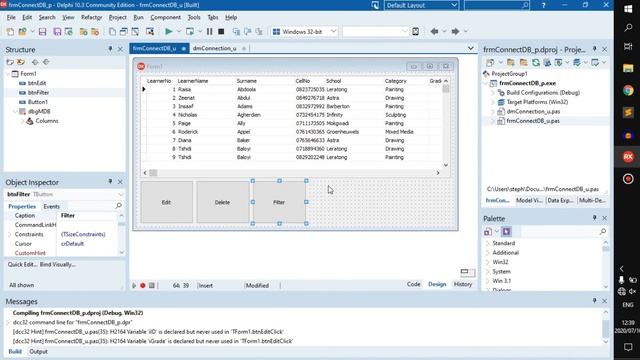Expand Build Configurations (Debug) node
This screenshot has height=360, width=640.
click(493, 93)
